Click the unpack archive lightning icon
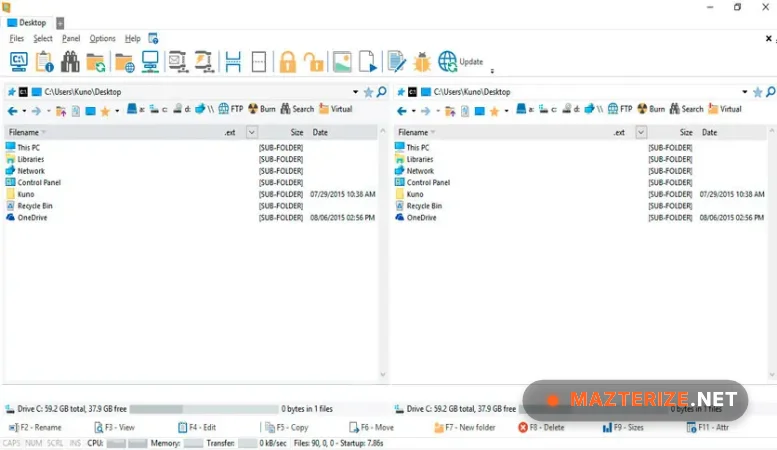 click(204, 62)
